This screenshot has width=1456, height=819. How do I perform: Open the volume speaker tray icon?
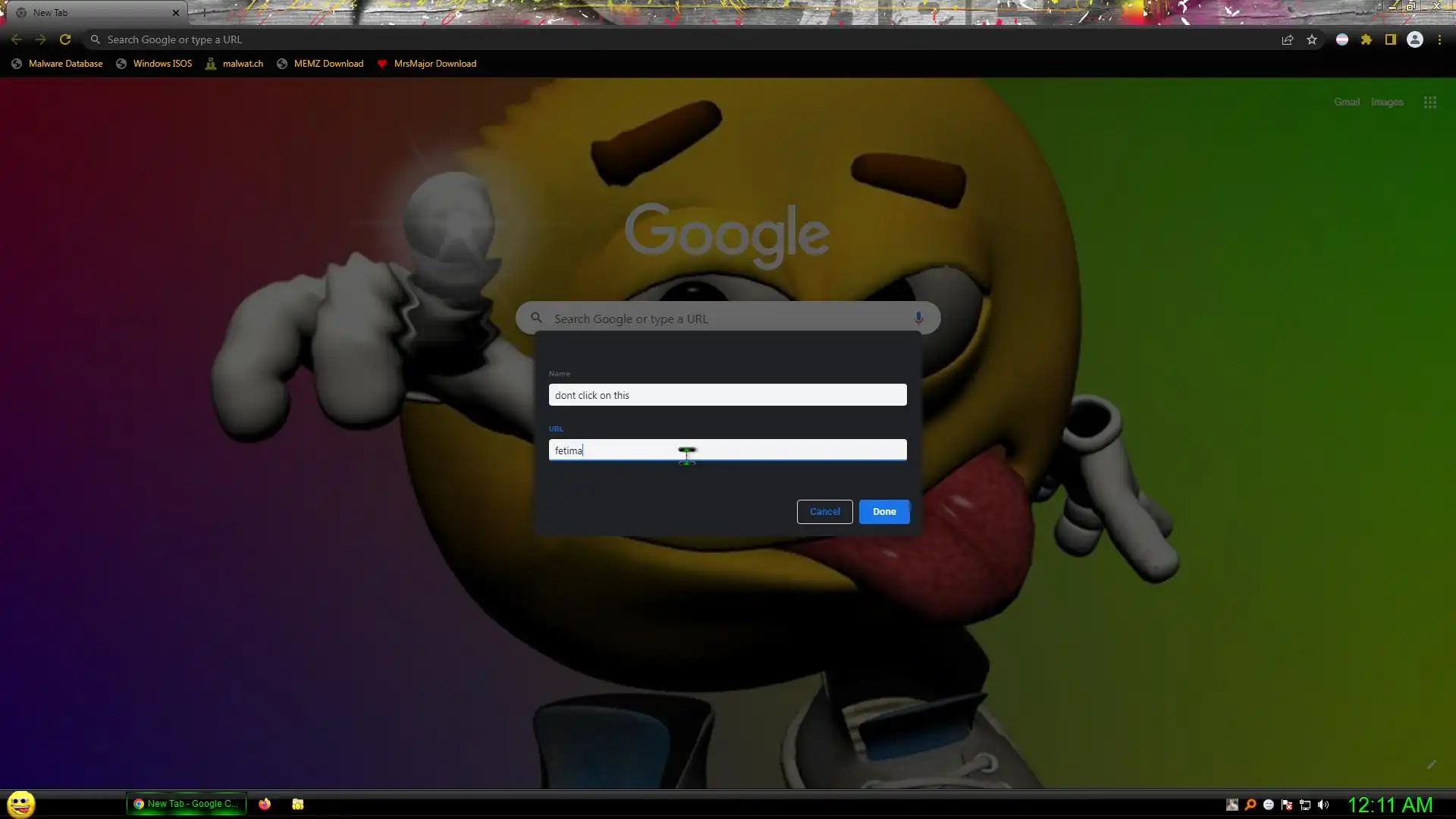point(1323,805)
